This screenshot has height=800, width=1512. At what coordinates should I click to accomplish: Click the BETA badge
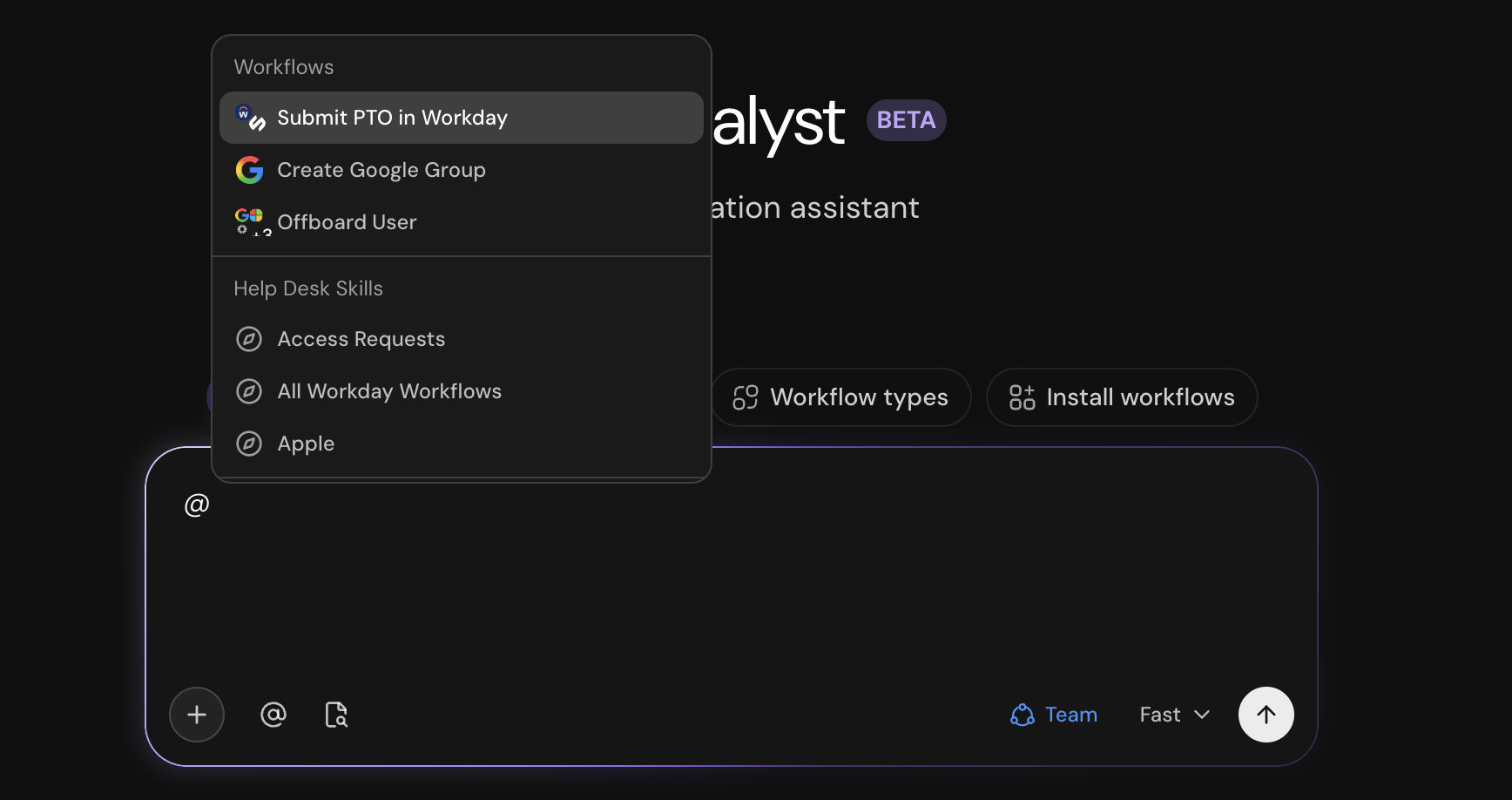coord(906,120)
